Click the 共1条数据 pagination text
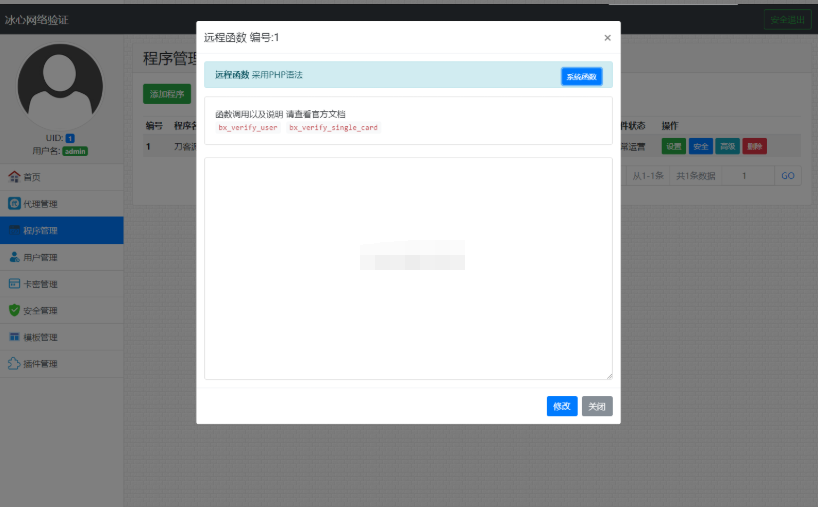The height and width of the screenshot is (507, 819). coord(695,176)
